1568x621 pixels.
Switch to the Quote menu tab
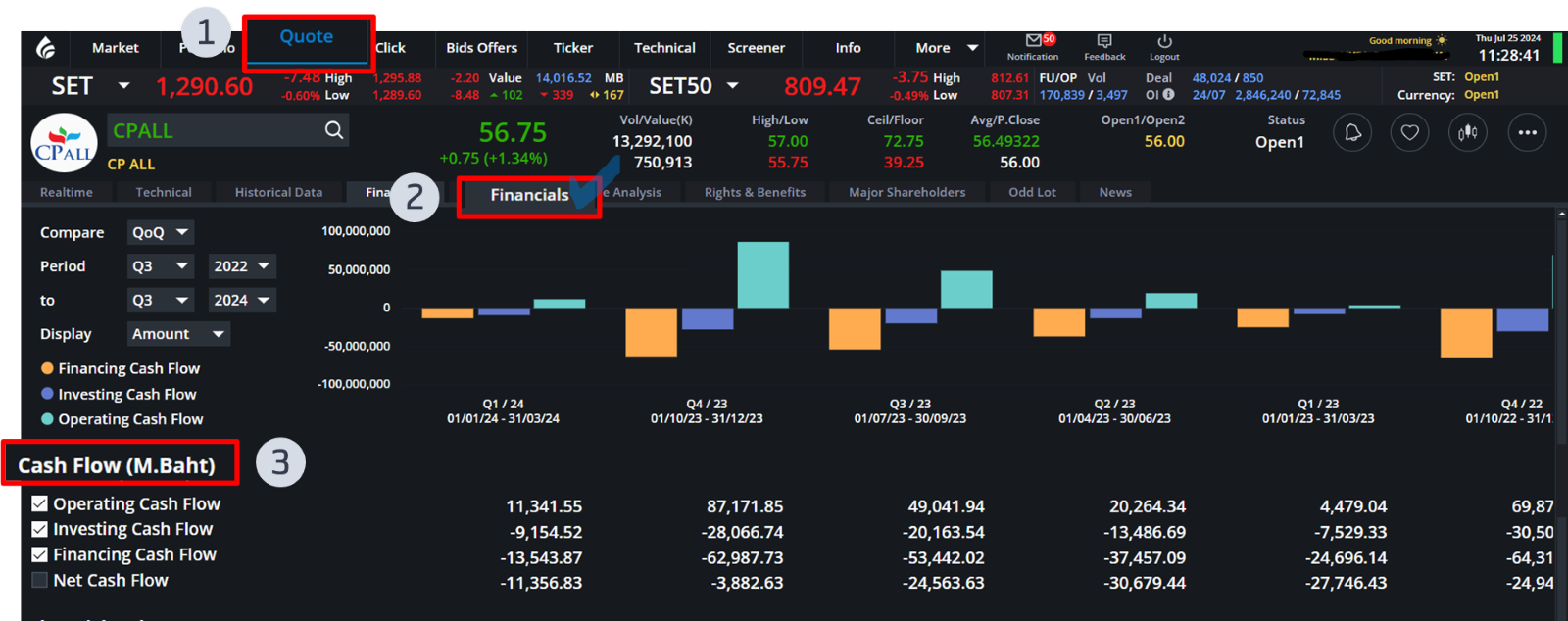click(307, 37)
